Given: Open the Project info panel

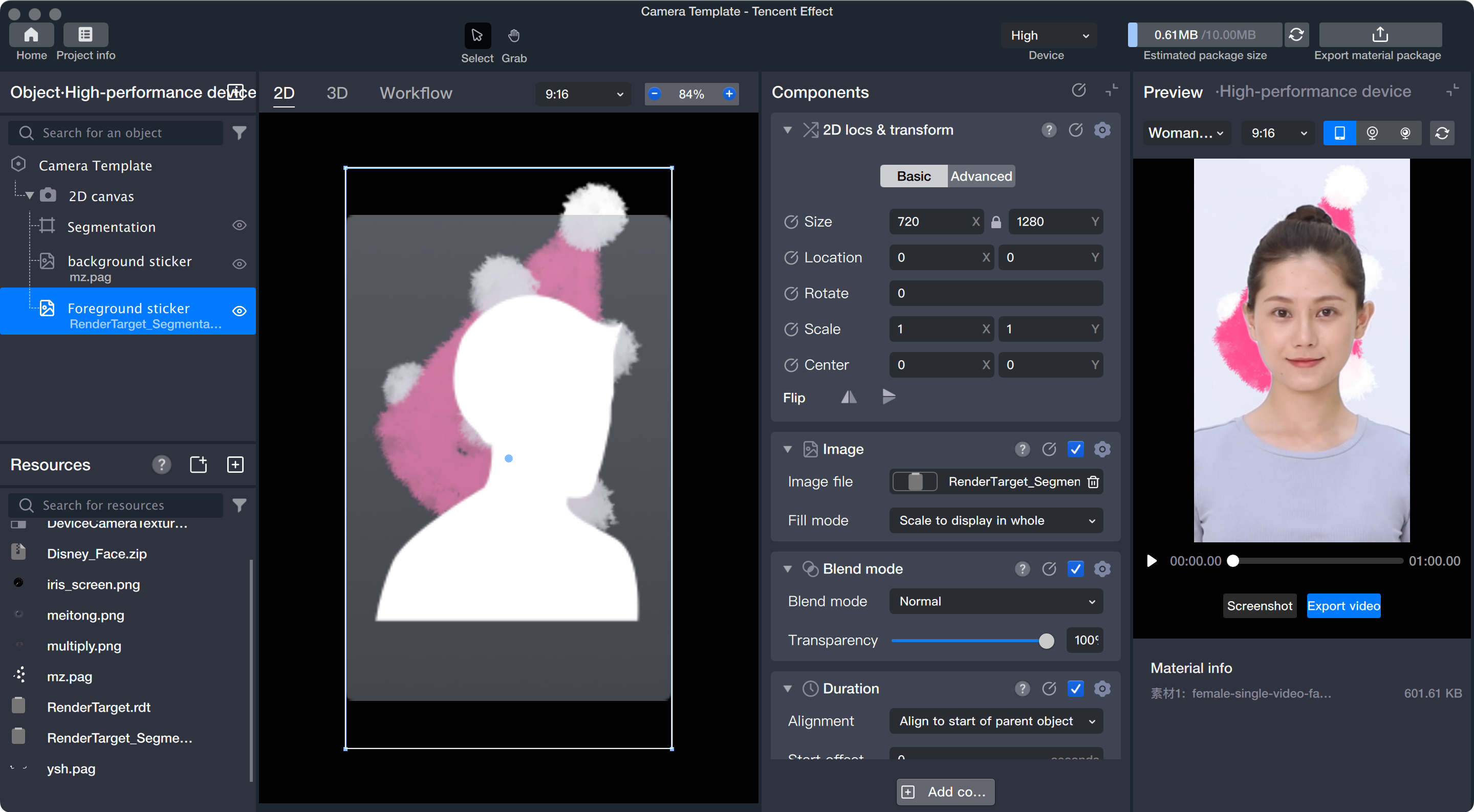Looking at the screenshot, I should point(85,35).
